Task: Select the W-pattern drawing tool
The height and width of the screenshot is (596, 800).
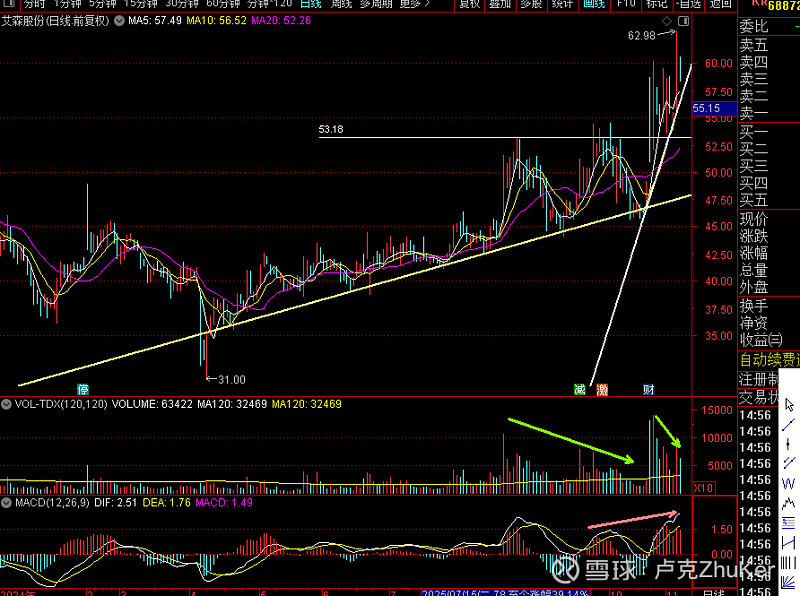Action: [x=789, y=483]
